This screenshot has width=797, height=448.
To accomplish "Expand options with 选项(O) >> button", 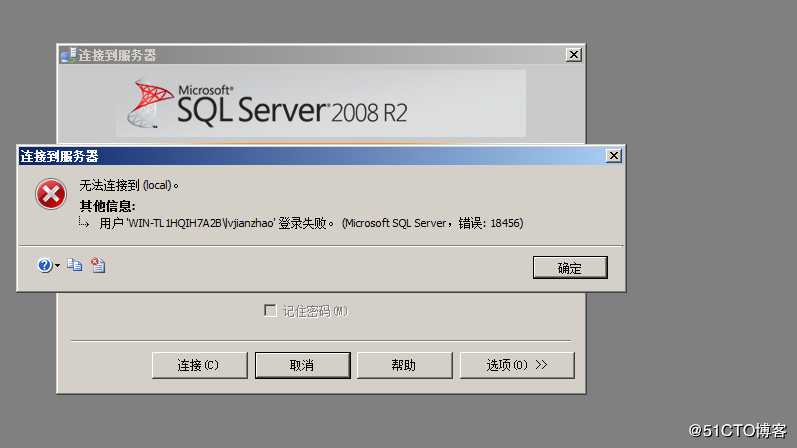I will [517, 365].
